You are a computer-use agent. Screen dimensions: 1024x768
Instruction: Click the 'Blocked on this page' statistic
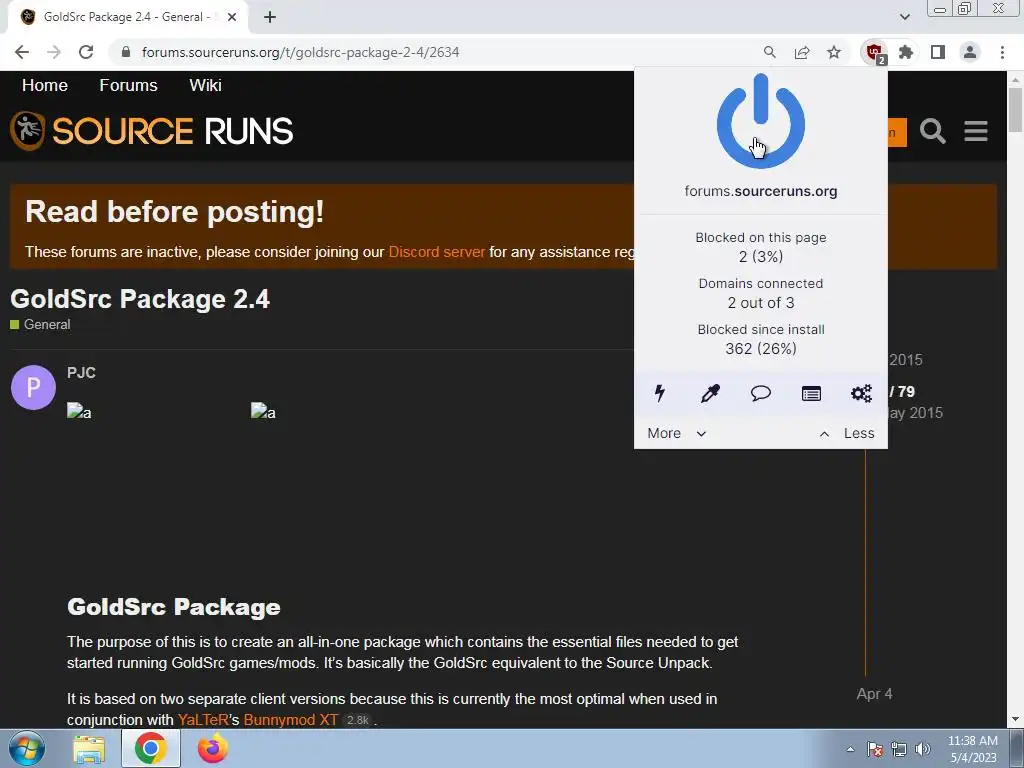760,247
